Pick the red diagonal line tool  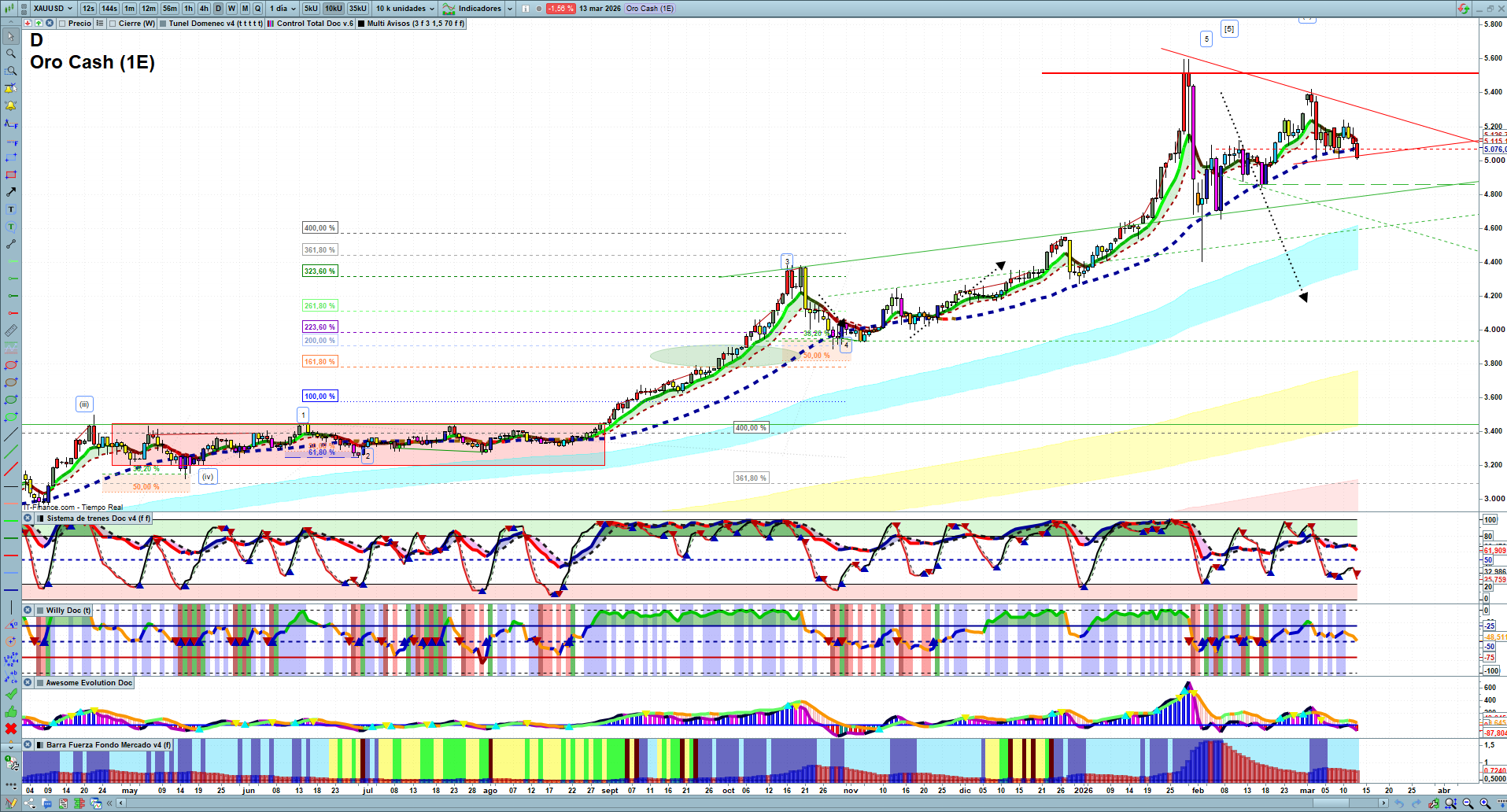coord(11,469)
